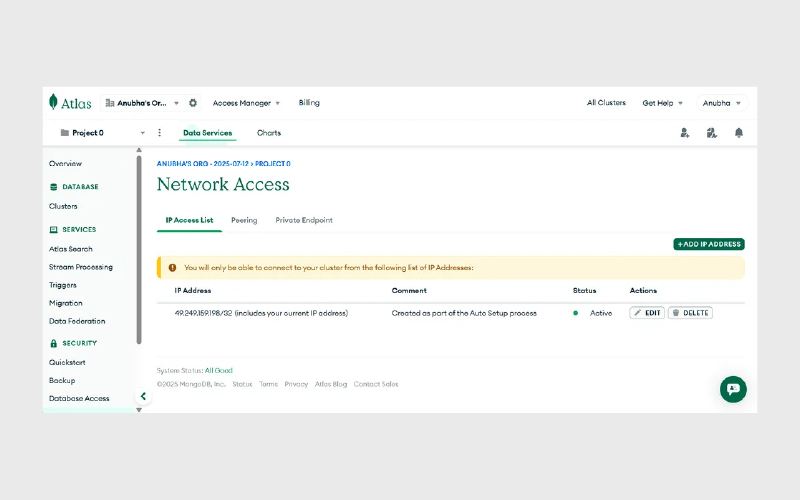Open Migration in the sidebar
800x500 pixels.
tap(66, 303)
